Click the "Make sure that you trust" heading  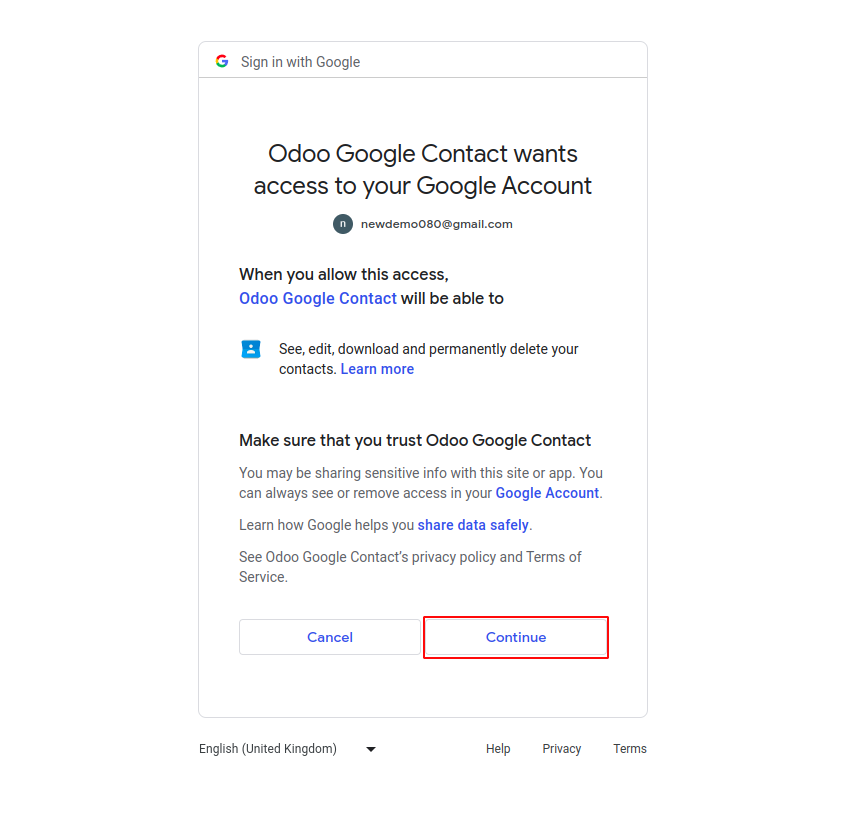[x=415, y=440]
